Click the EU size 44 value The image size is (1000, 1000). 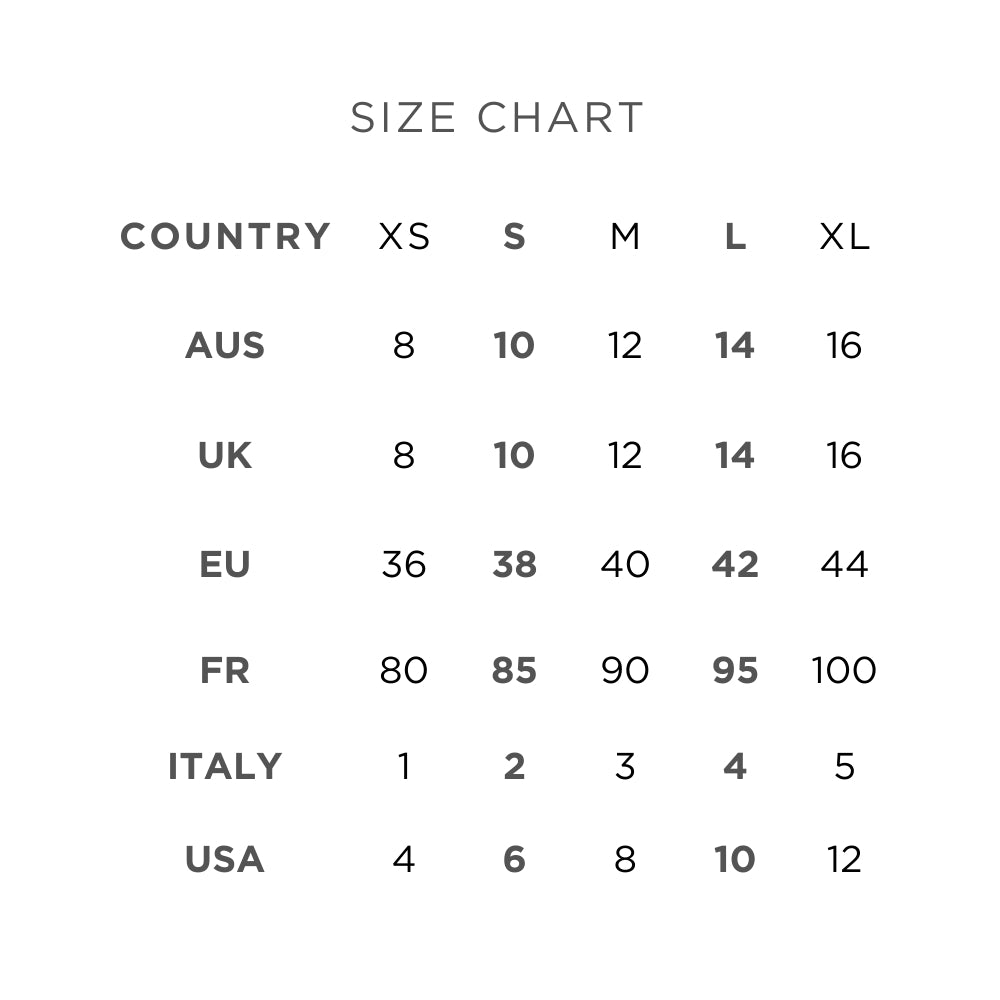tap(844, 565)
